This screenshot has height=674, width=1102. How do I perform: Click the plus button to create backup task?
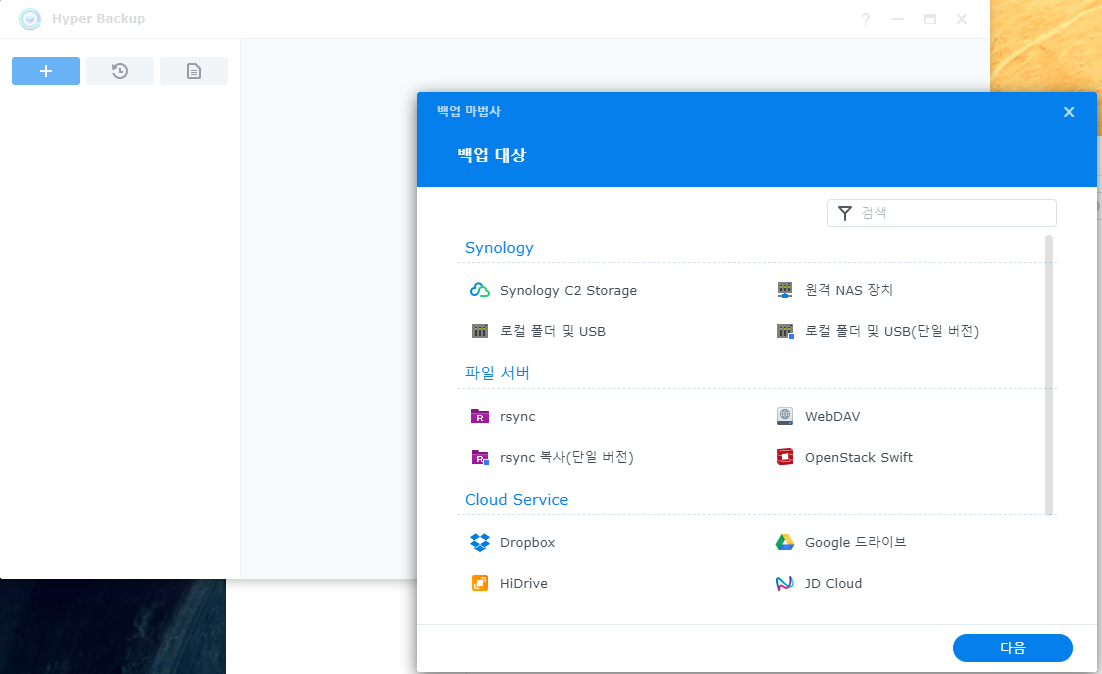pyautogui.click(x=46, y=71)
